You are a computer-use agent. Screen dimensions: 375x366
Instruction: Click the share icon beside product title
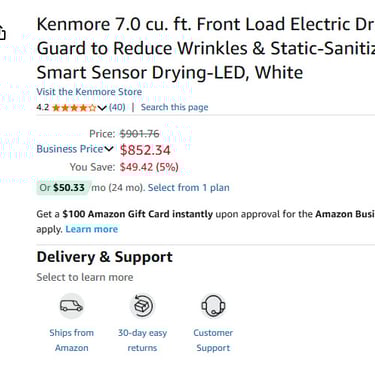click(2, 33)
